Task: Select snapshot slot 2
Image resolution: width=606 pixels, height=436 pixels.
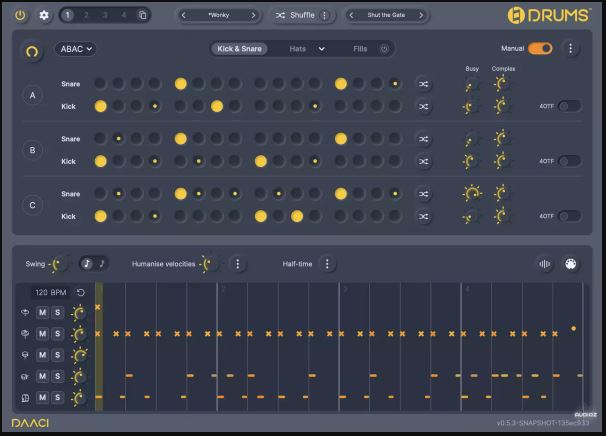Action: 86,15
